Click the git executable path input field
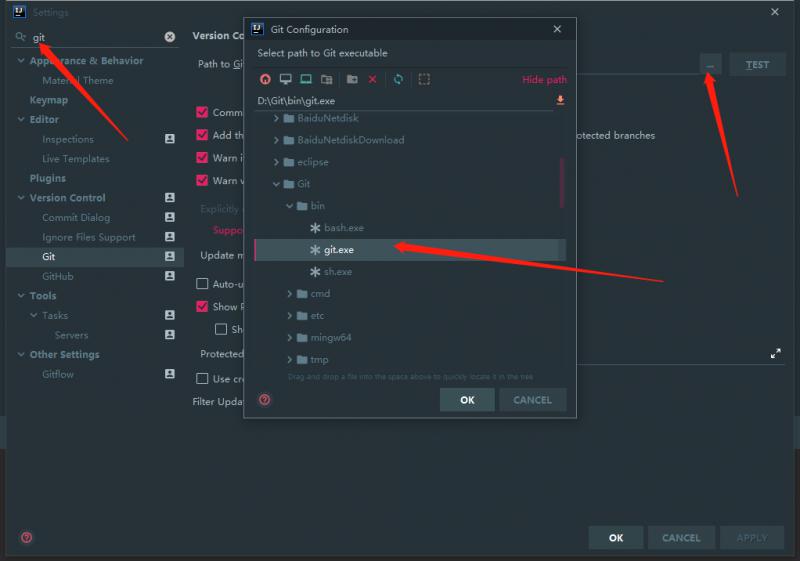Image resolution: width=800 pixels, height=561 pixels. (404, 100)
